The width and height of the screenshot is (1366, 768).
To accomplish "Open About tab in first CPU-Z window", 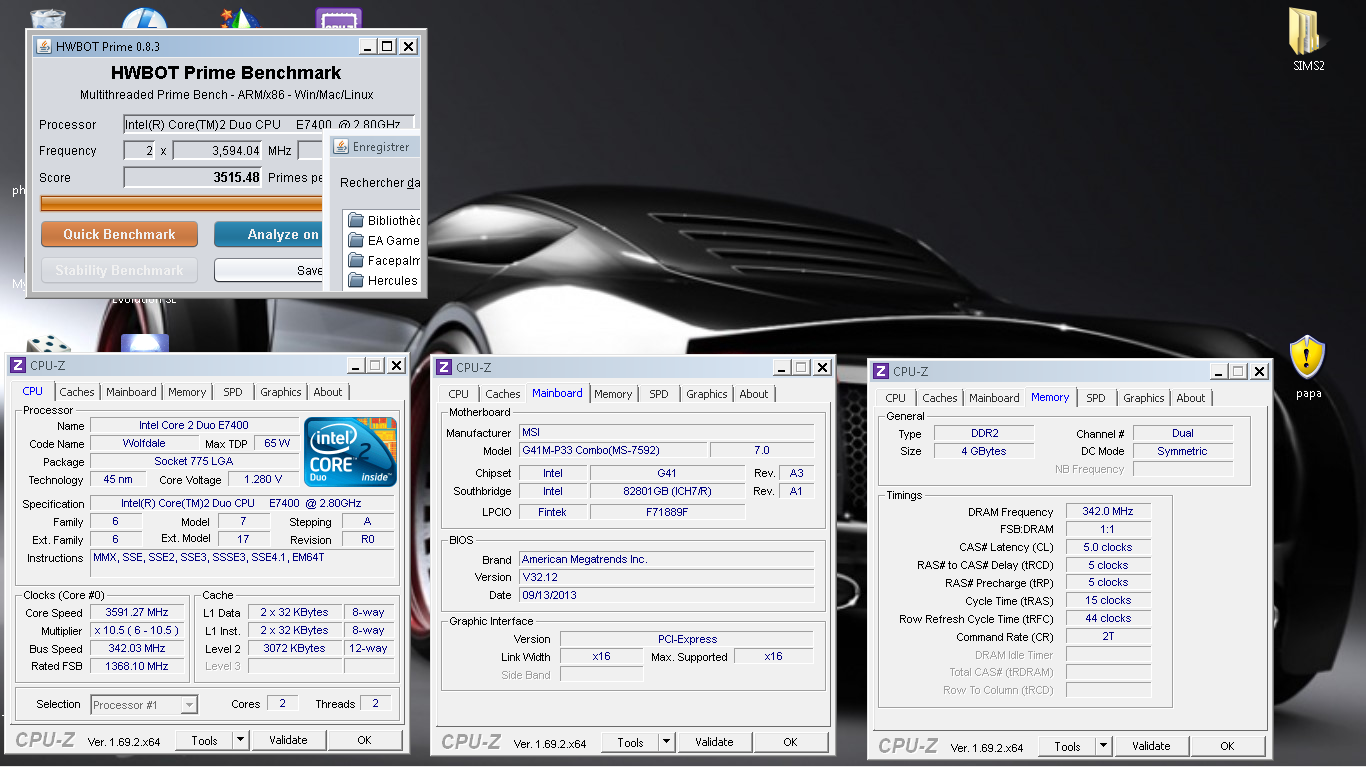I will 328,392.
